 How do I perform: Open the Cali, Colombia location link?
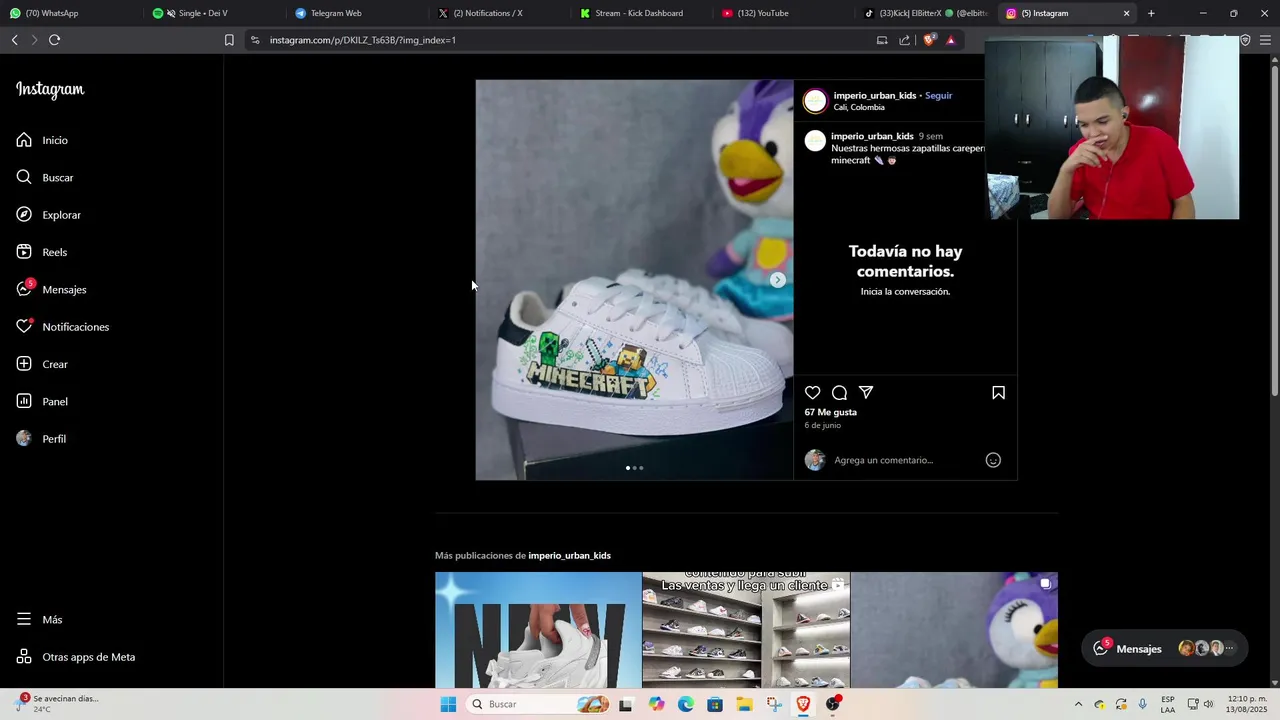[x=859, y=108]
